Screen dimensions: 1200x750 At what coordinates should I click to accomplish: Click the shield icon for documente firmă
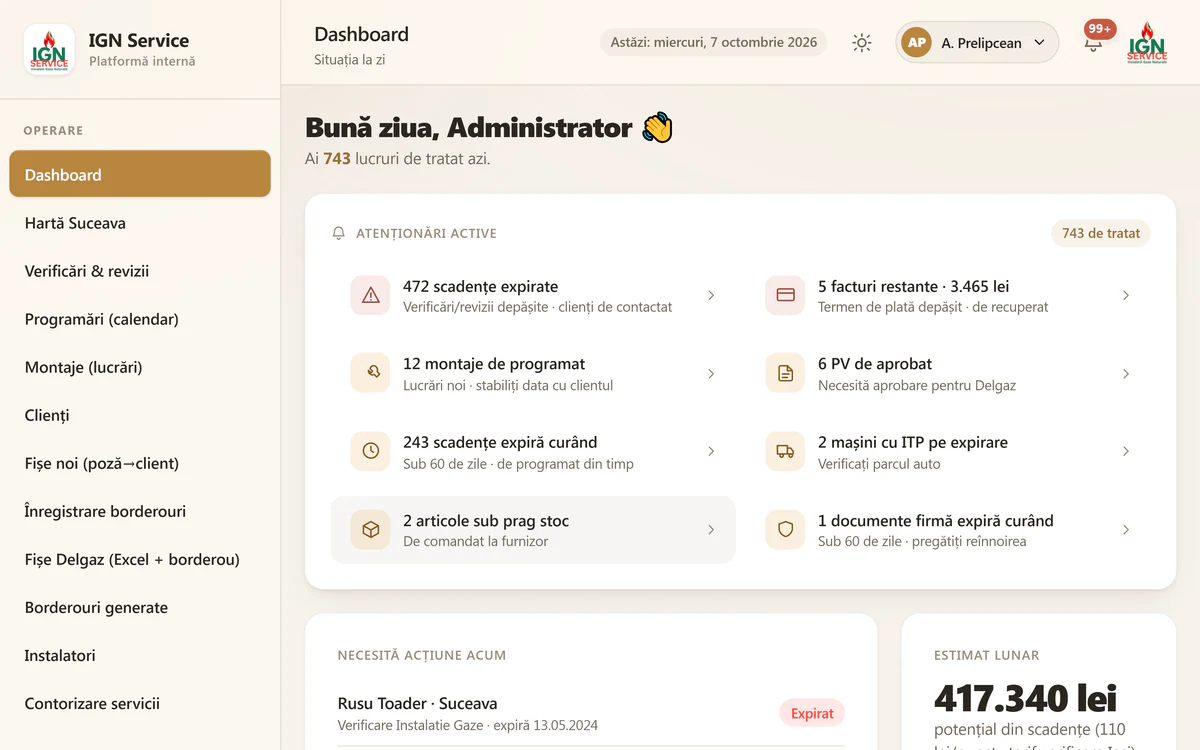(785, 530)
